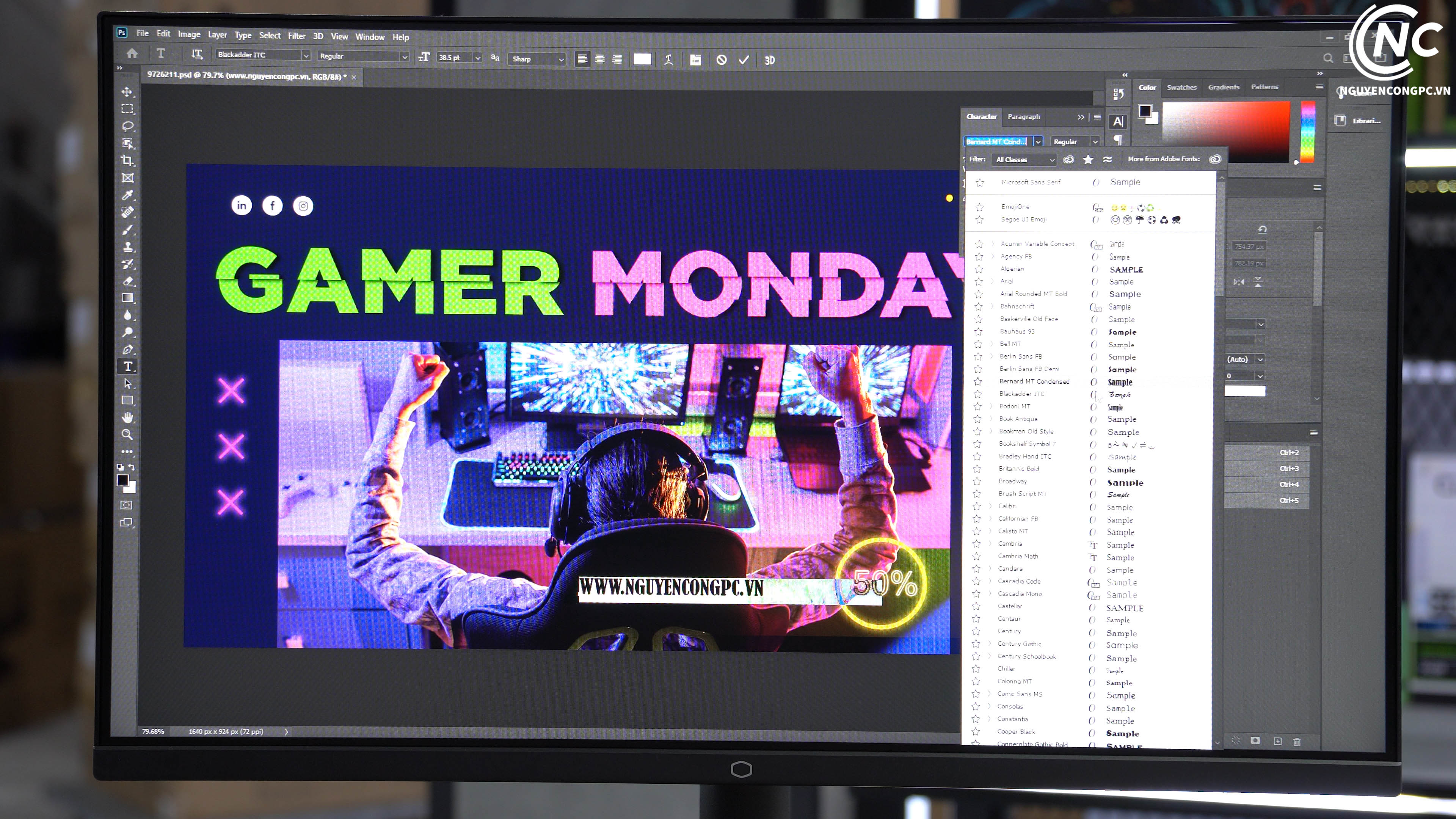Image resolution: width=1456 pixels, height=819 pixels.
Task: Open the All Classes filter dropdown
Action: click(x=1025, y=160)
